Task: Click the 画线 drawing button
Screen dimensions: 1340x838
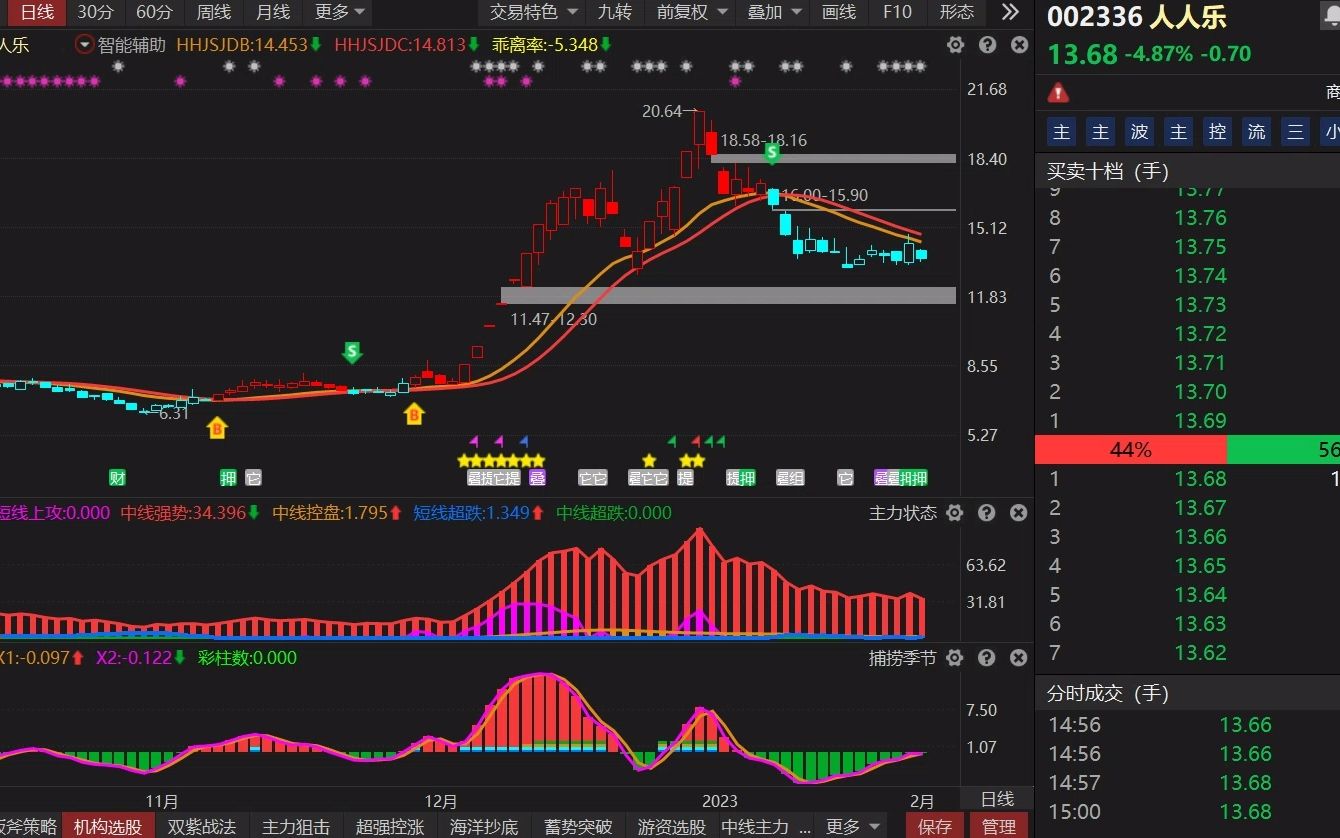Action: coord(839,12)
